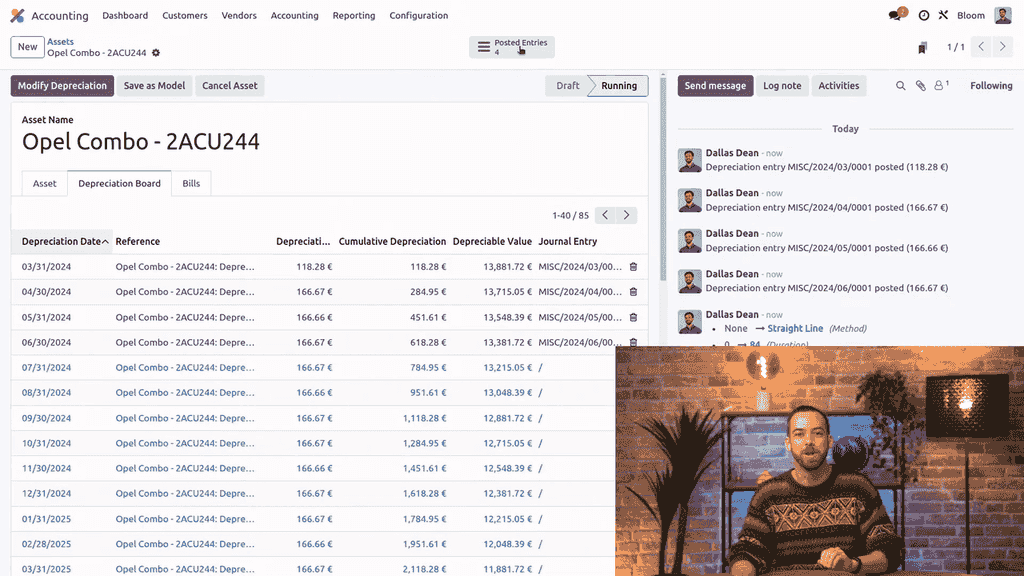Viewport: 1024px width, 576px height.
Task: Sort by Depreciation Date column header
Action: [x=62, y=241]
